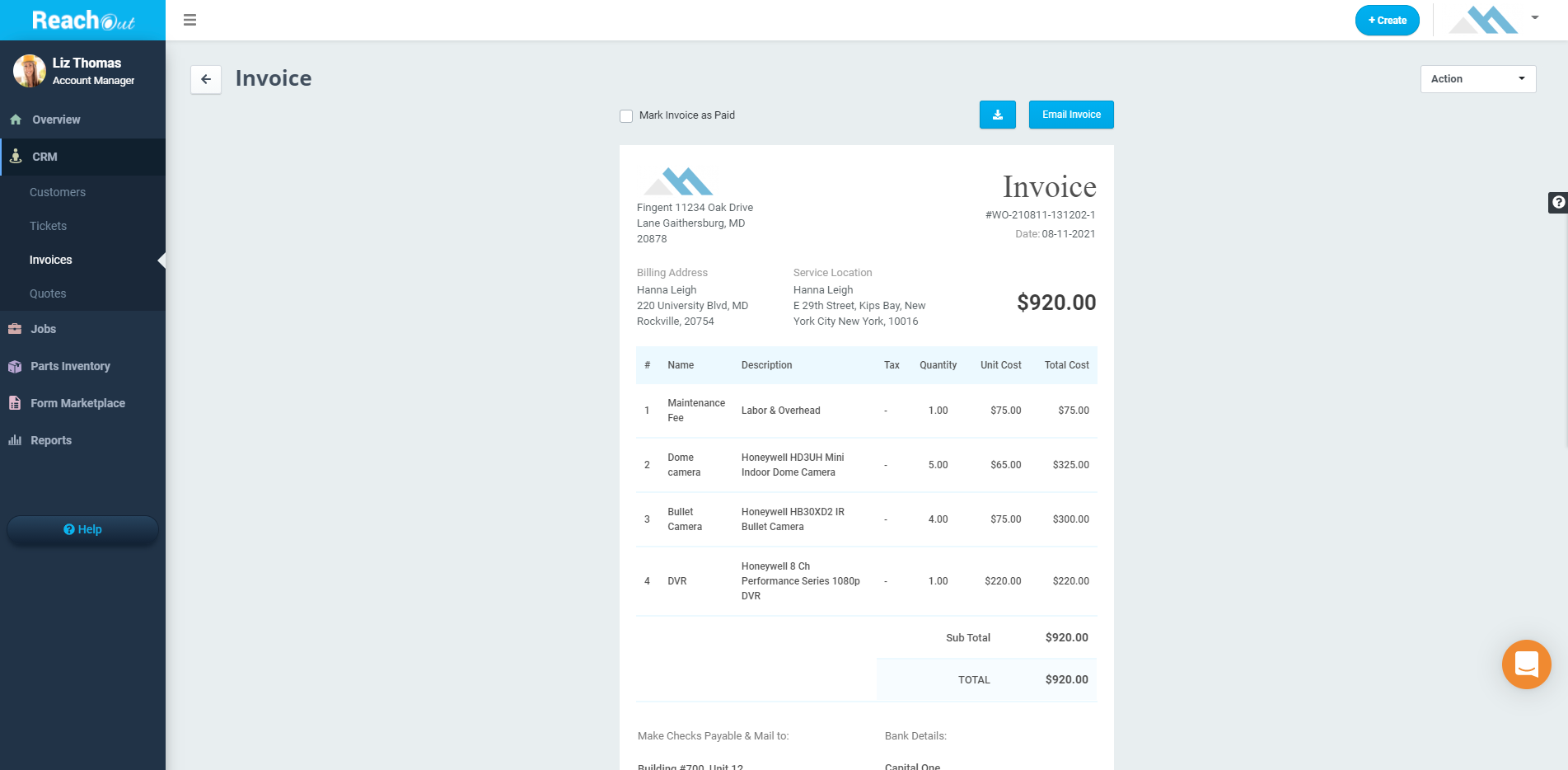Click the Reports bar chart icon
1568x770 pixels.
[x=15, y=440]
